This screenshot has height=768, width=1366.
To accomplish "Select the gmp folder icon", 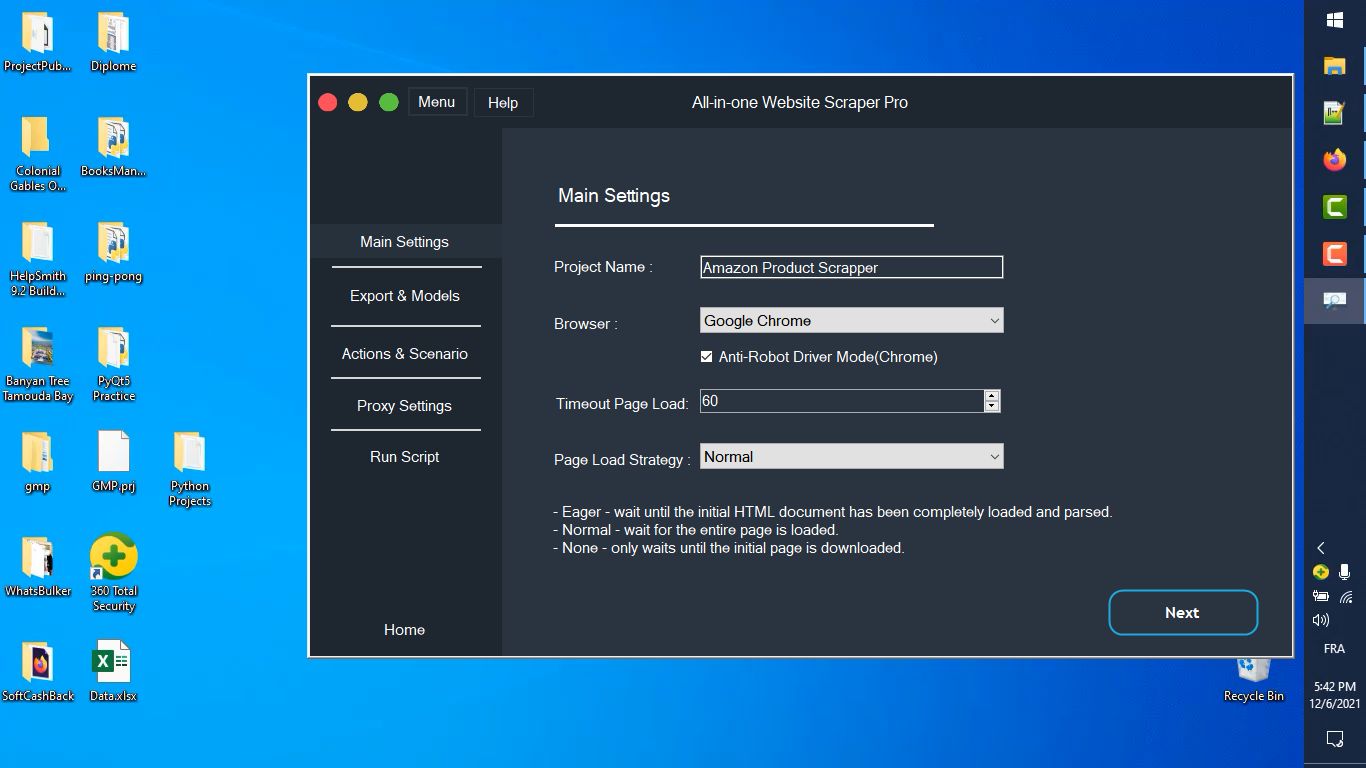I will 38,464.
